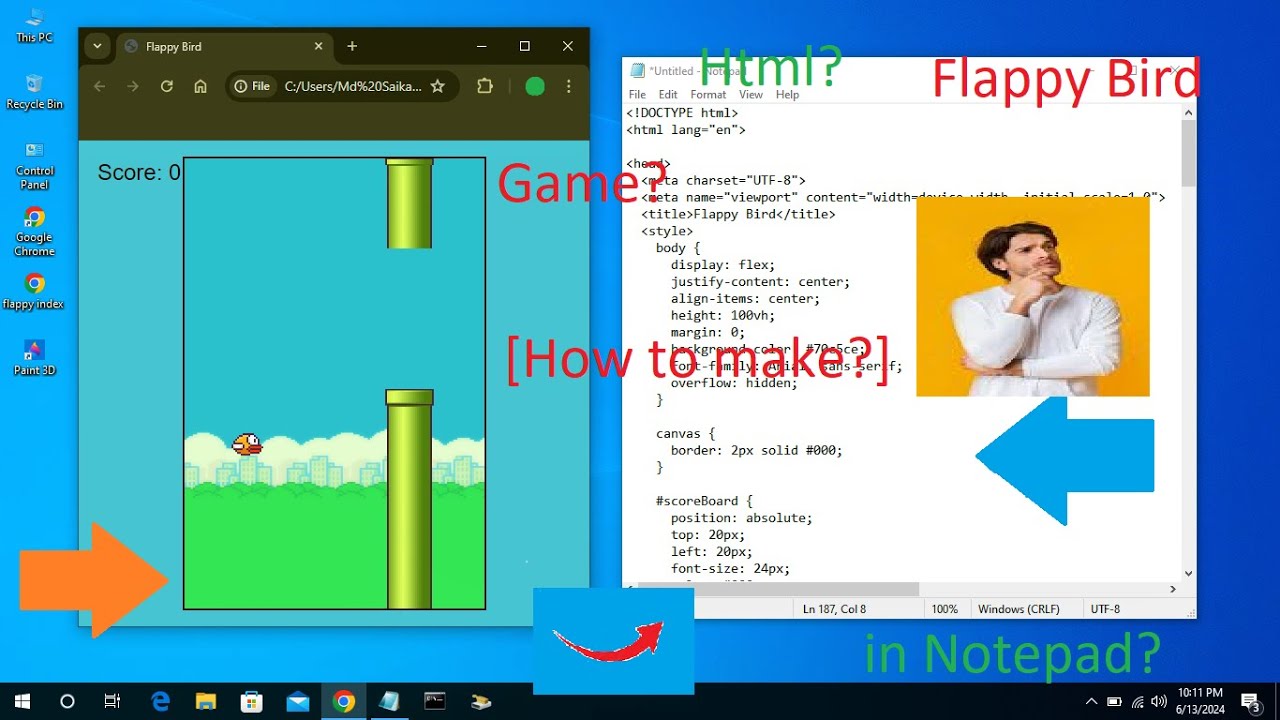Open Notepad's View menu
Image resolution: width=1280 pixels, height=720 pixels.
[x=751, y=95]
